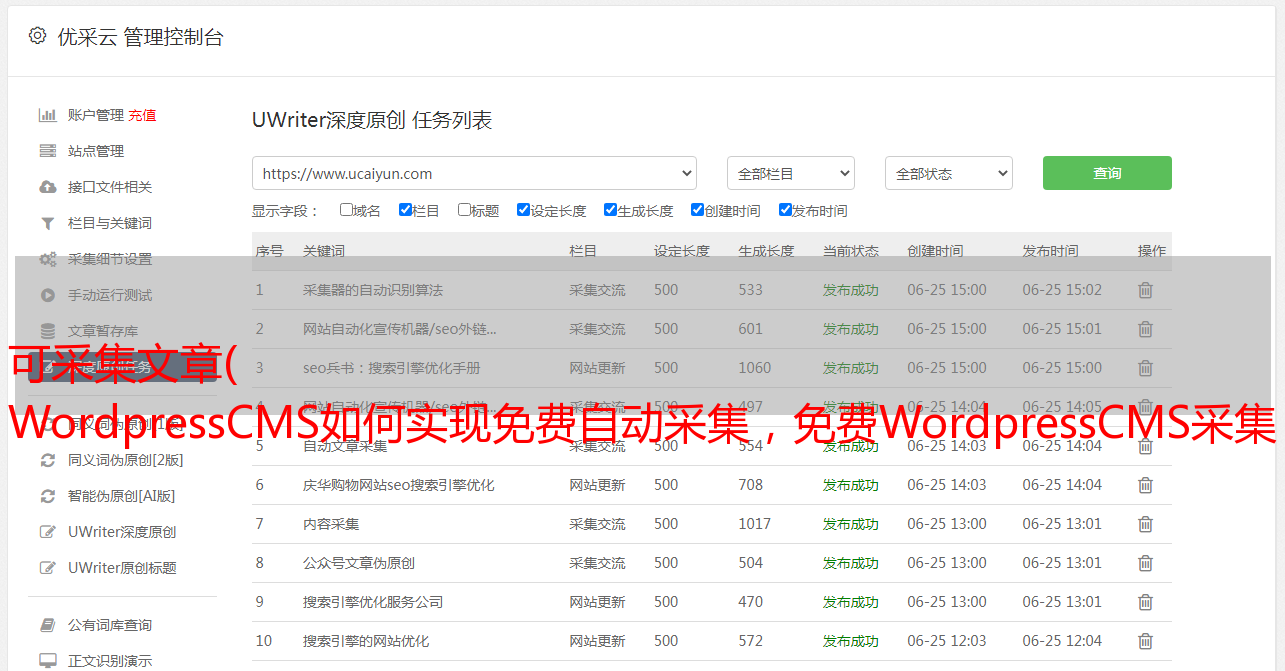Click publish time 06-25 12:04
This screenshot has width=1285, height=671.
[x=1062, y=641]
